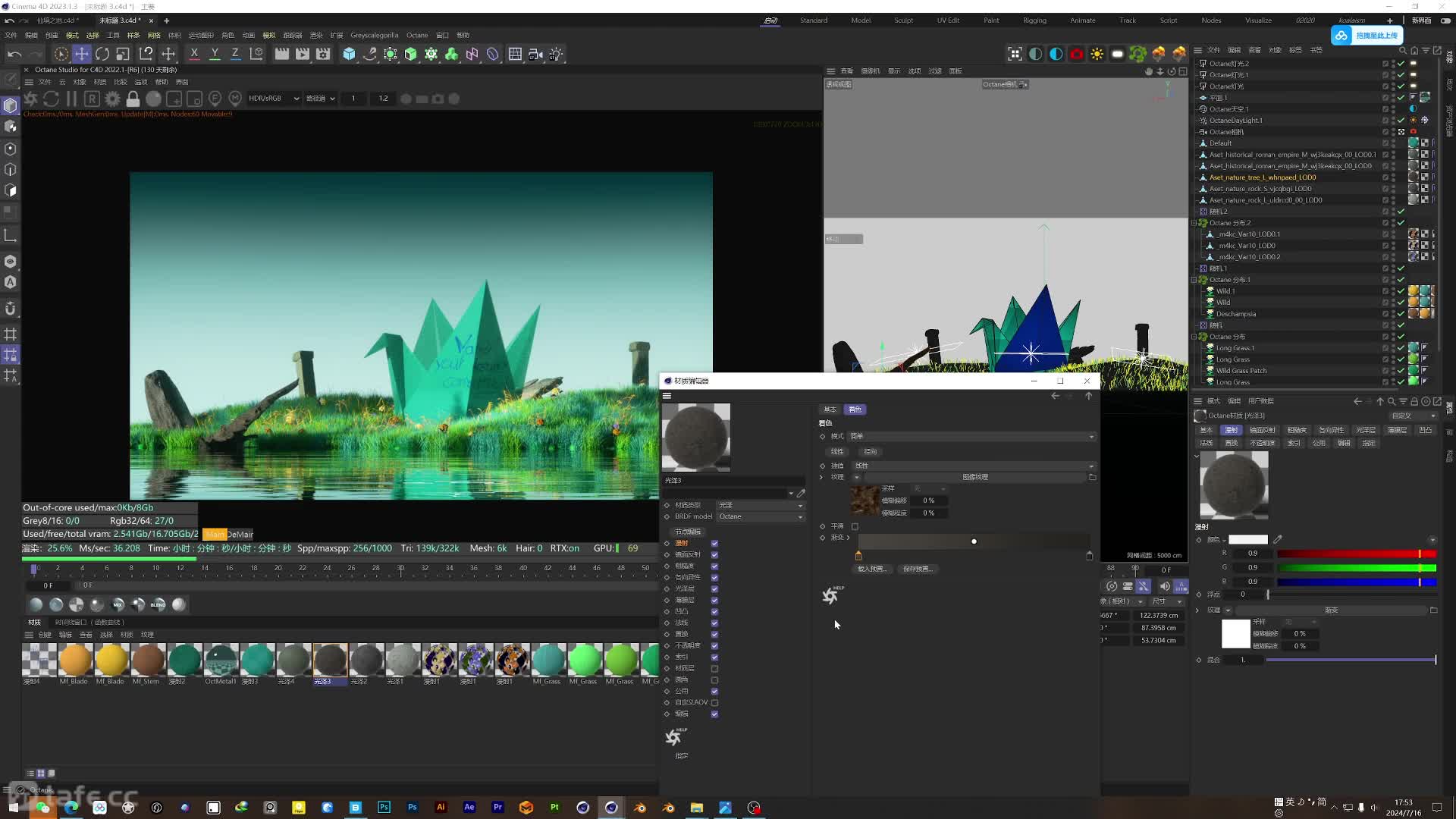Open the Greyscalegorilla menu

click(x=374, y=35)
